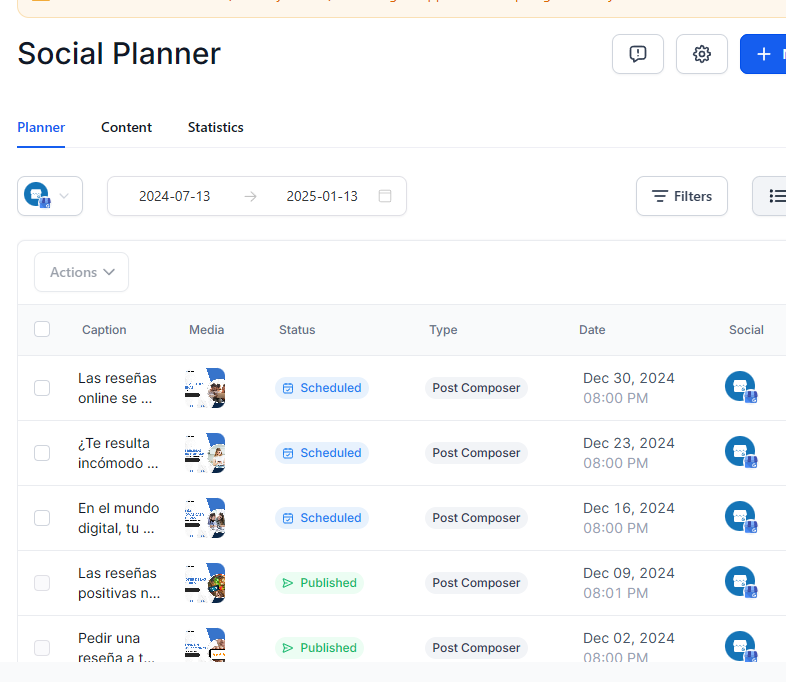This screenshot has width=786, height=682.
Task: Click social account icon for Dec 09 post
Action: click(740, 582)
